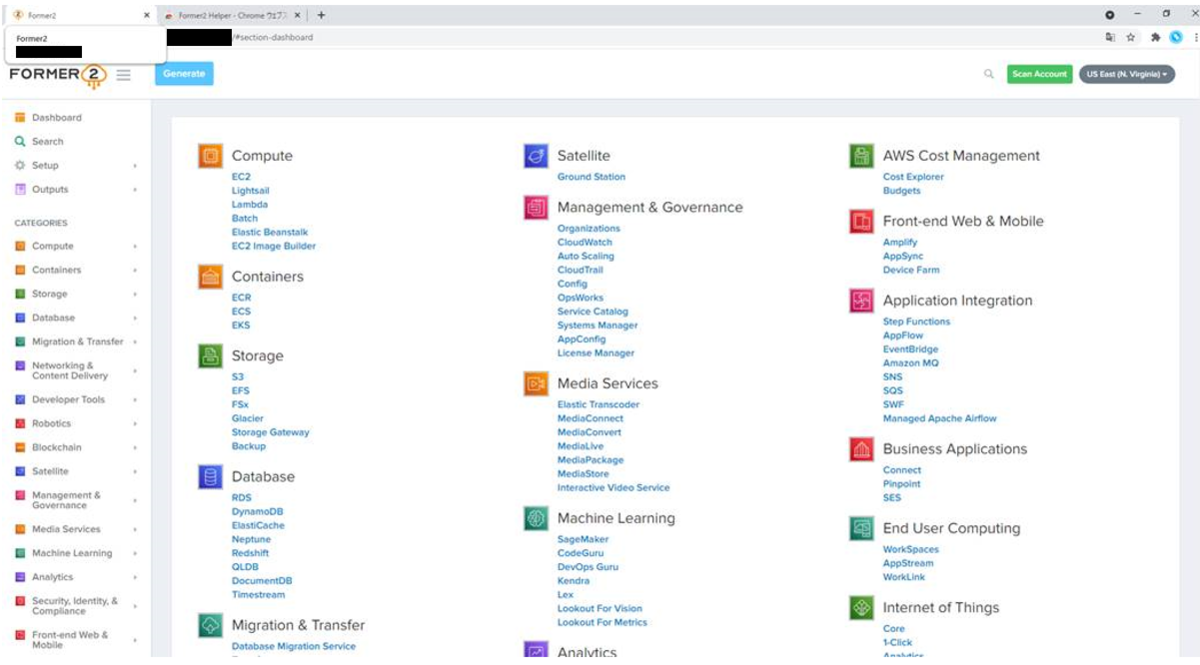The height and width of the screenshot is (665, 1200).
Task: Click the Application Integration icon
Action: [x=862, y=301]
